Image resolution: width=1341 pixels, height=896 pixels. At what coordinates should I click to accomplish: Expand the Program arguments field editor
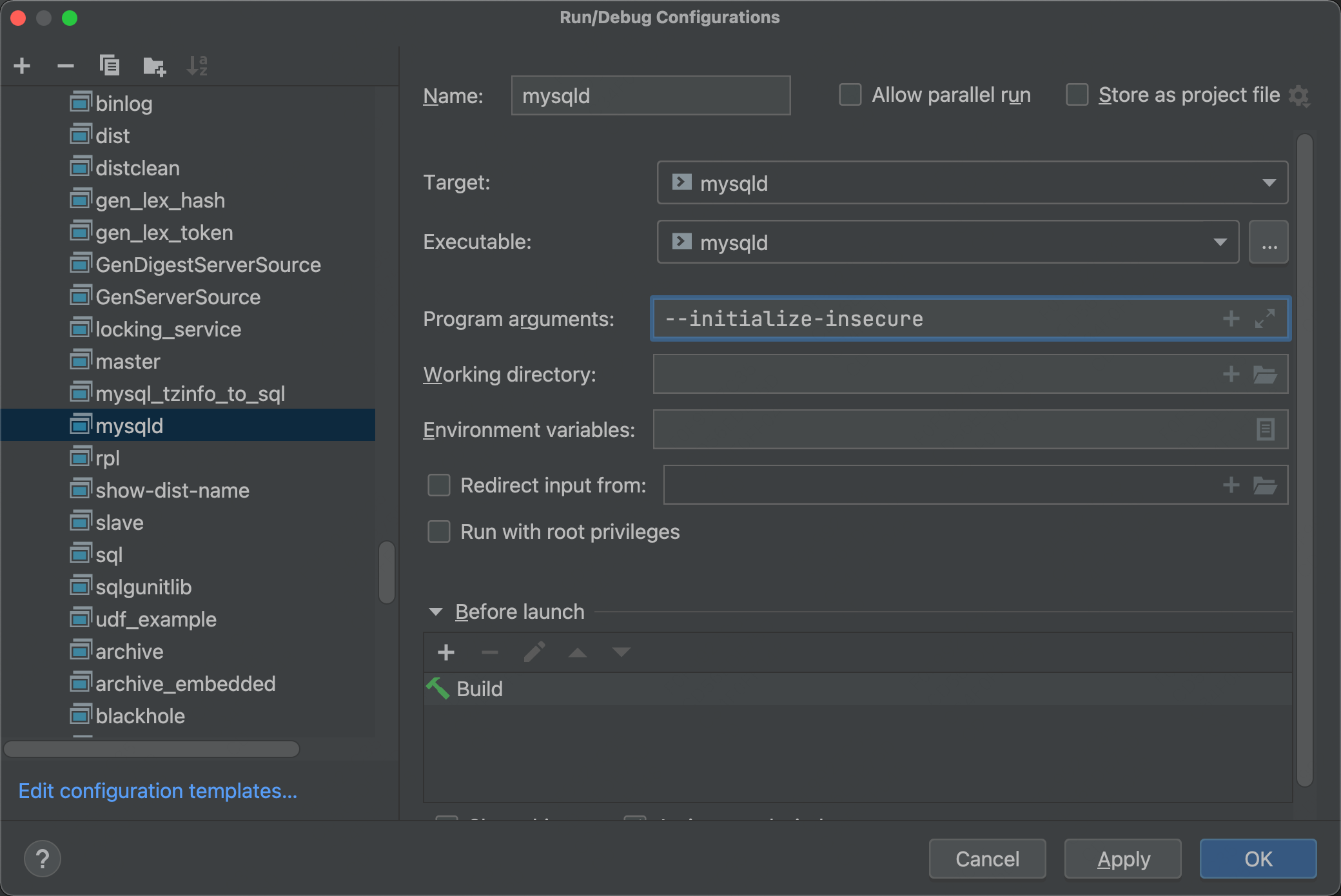click(1264, 318)
